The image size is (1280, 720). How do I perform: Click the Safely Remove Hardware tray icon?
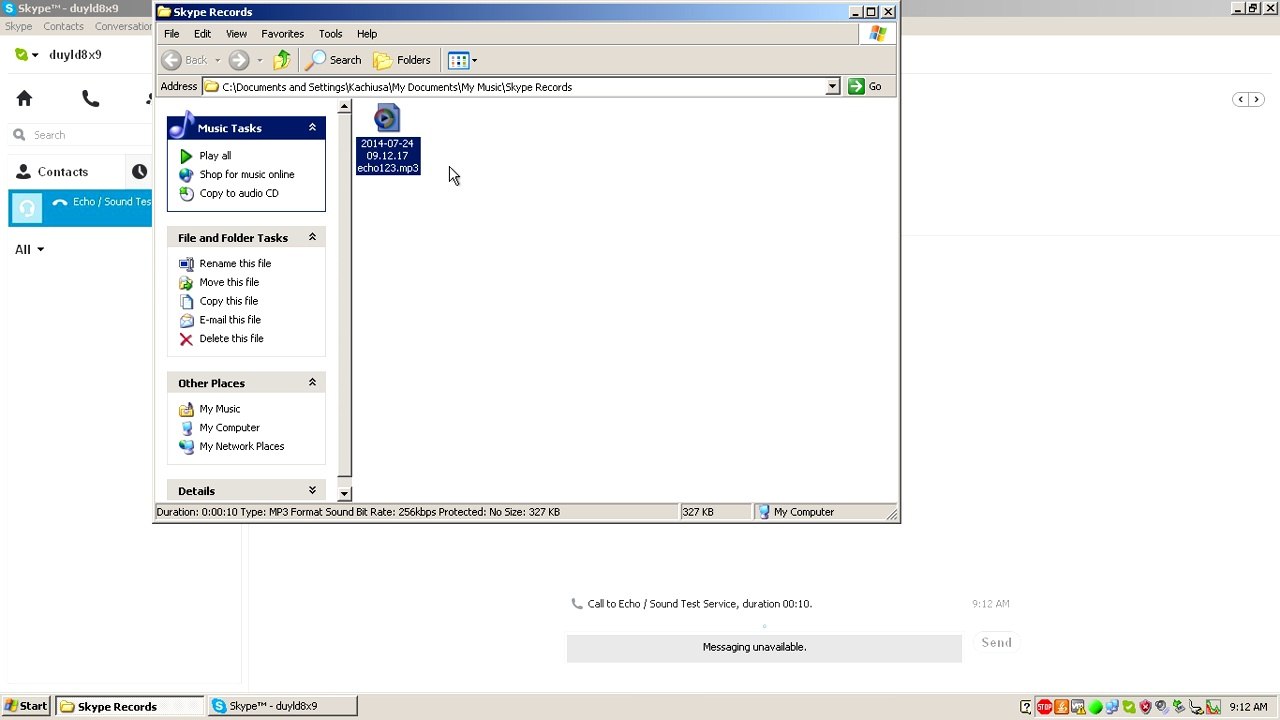[1179, 707]
